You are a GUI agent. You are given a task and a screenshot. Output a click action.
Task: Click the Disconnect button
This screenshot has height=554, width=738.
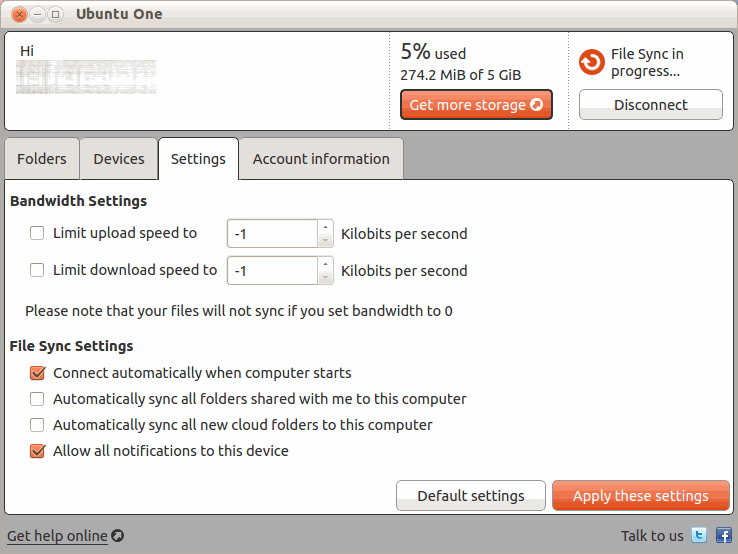coord(650,105)
